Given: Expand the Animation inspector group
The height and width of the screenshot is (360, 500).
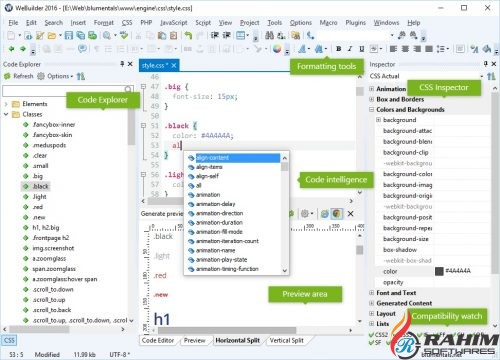Looking at the screenshot, I should [371, 89].
